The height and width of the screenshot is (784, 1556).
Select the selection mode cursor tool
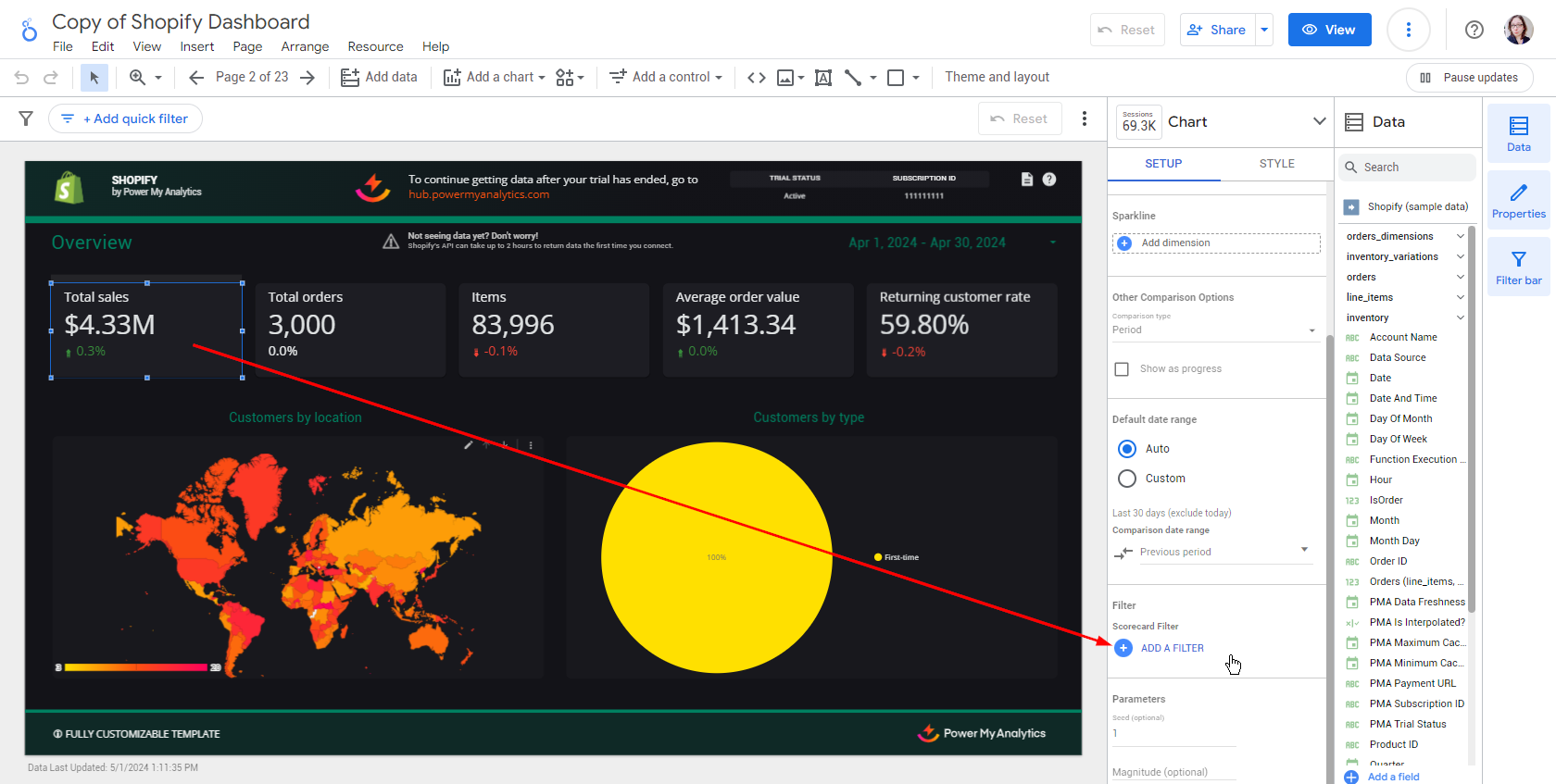(94, 78)
